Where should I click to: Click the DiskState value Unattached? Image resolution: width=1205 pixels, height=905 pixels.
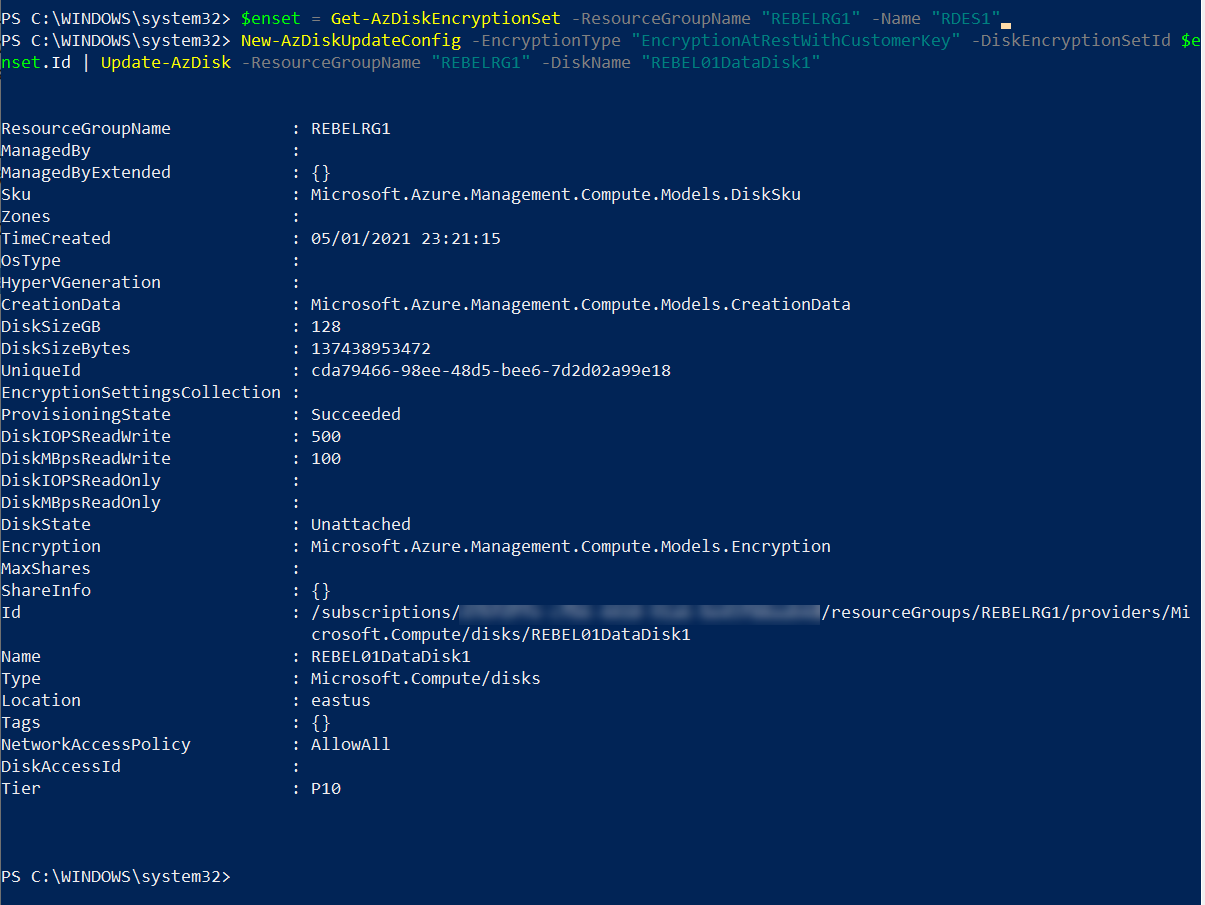(x=361, y=525)
